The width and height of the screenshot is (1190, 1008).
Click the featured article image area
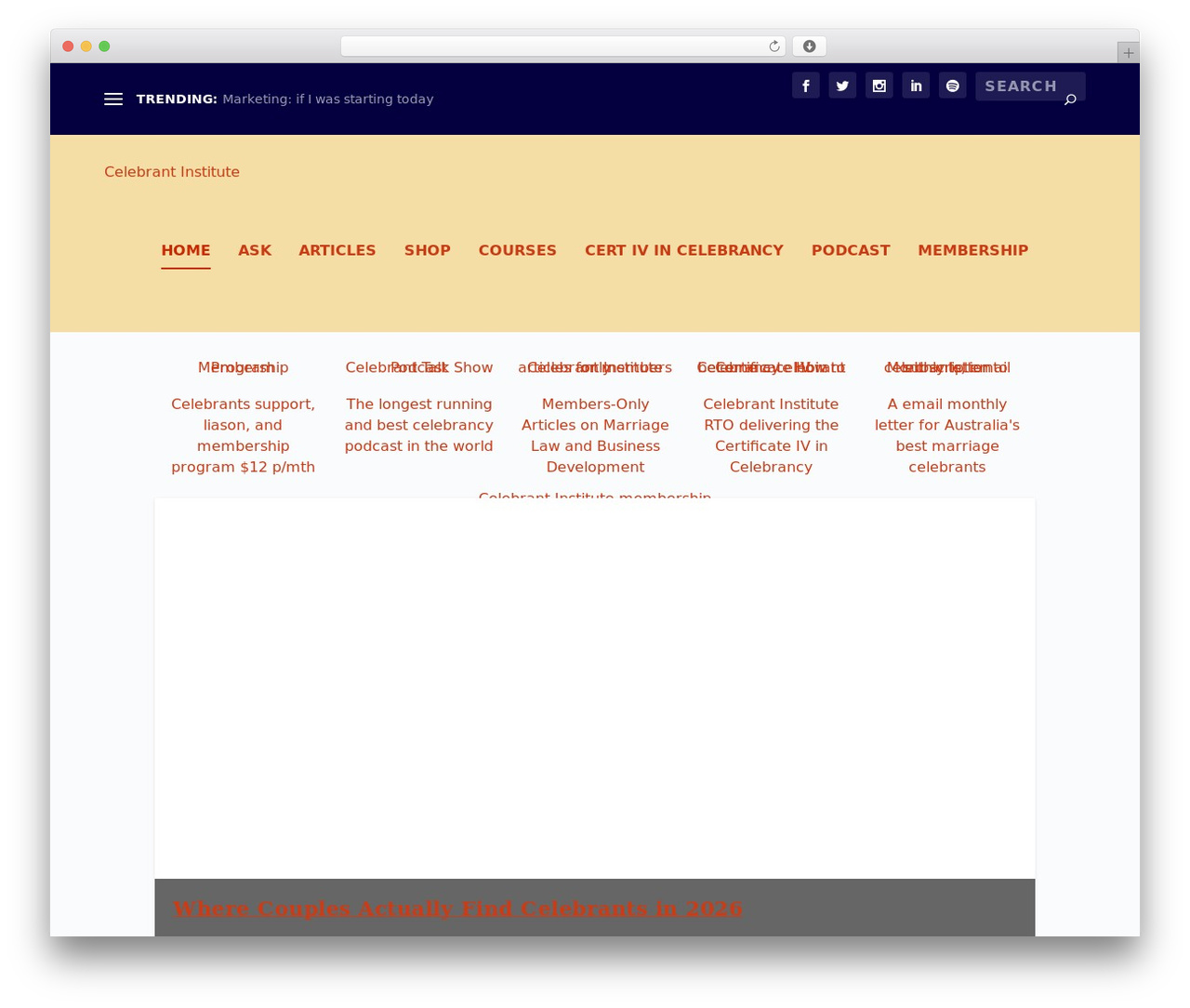595,689
